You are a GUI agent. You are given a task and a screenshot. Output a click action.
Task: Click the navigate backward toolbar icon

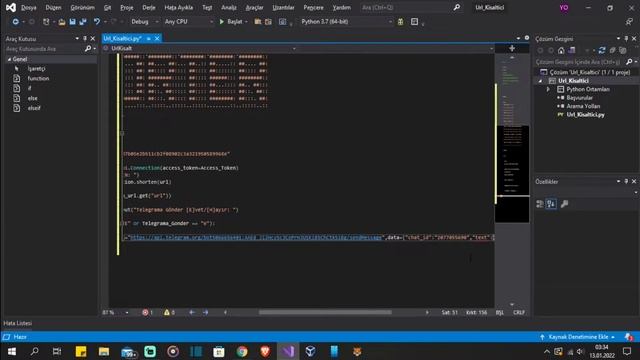click(16, 21)
